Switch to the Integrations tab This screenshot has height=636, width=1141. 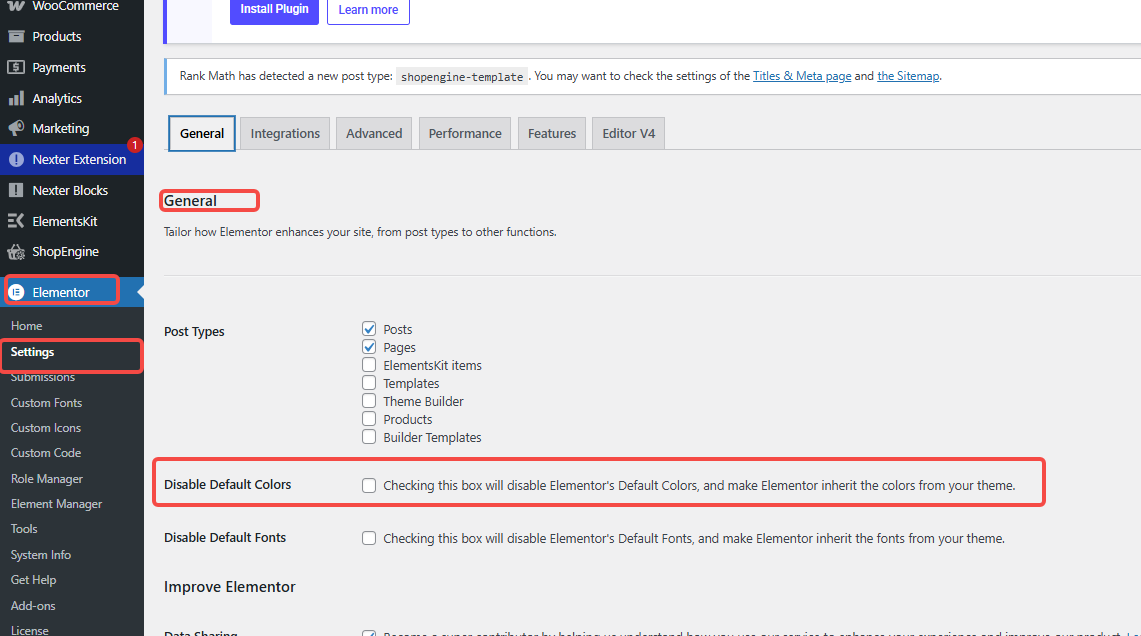tap(285, 134)
